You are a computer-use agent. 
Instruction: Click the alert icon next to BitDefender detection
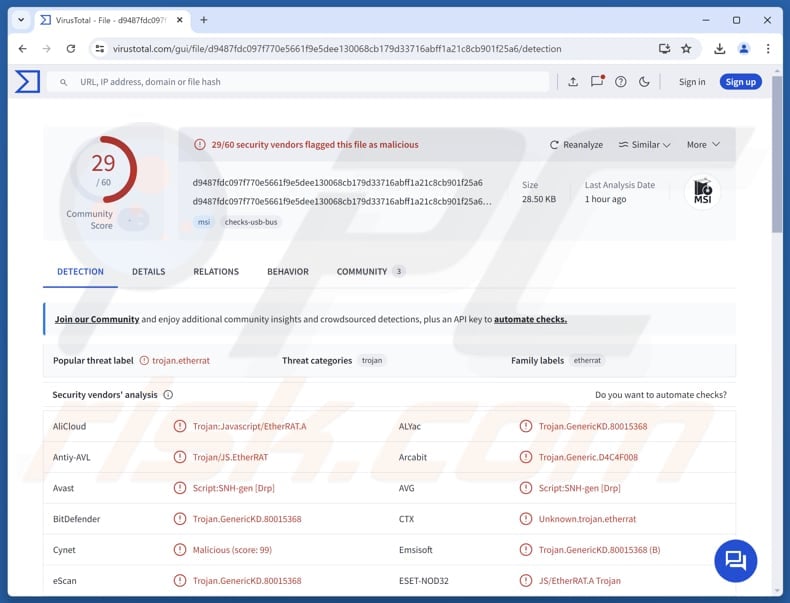pyautogui.click(x=179, y=519)
